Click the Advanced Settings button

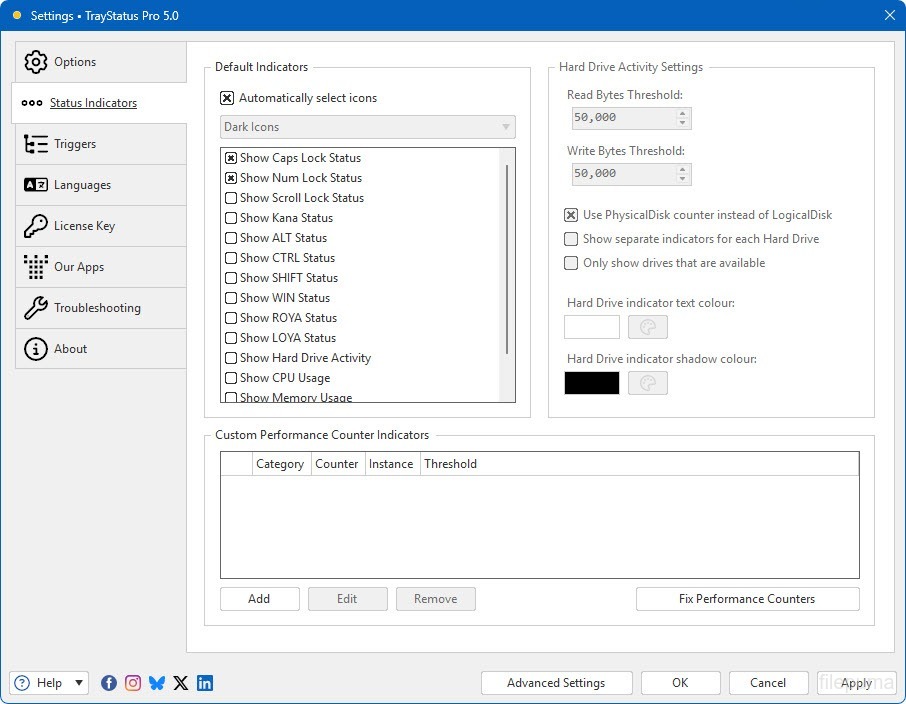click(556, 683)
